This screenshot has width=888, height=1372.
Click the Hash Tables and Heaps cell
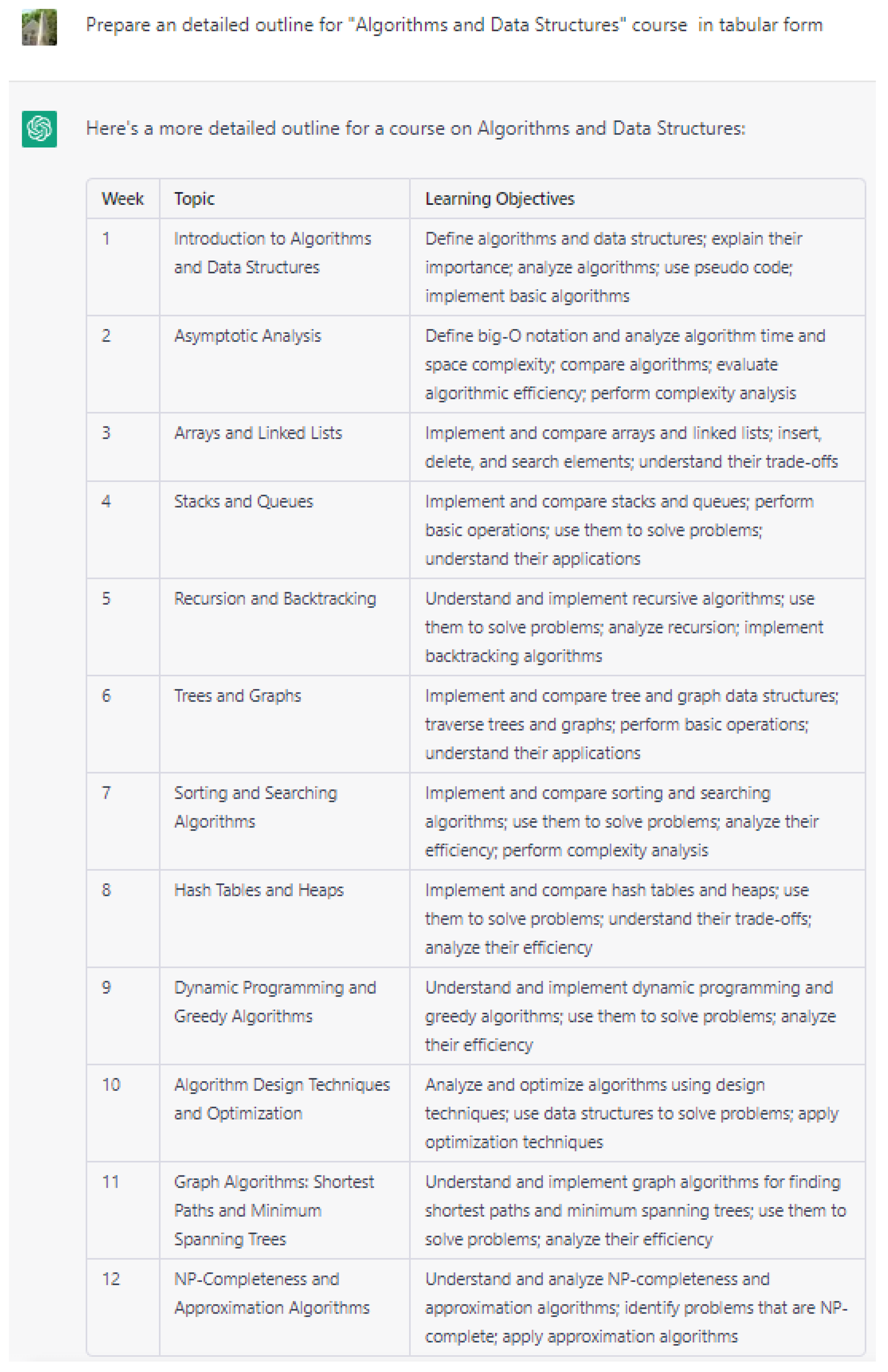click(258, 890)
